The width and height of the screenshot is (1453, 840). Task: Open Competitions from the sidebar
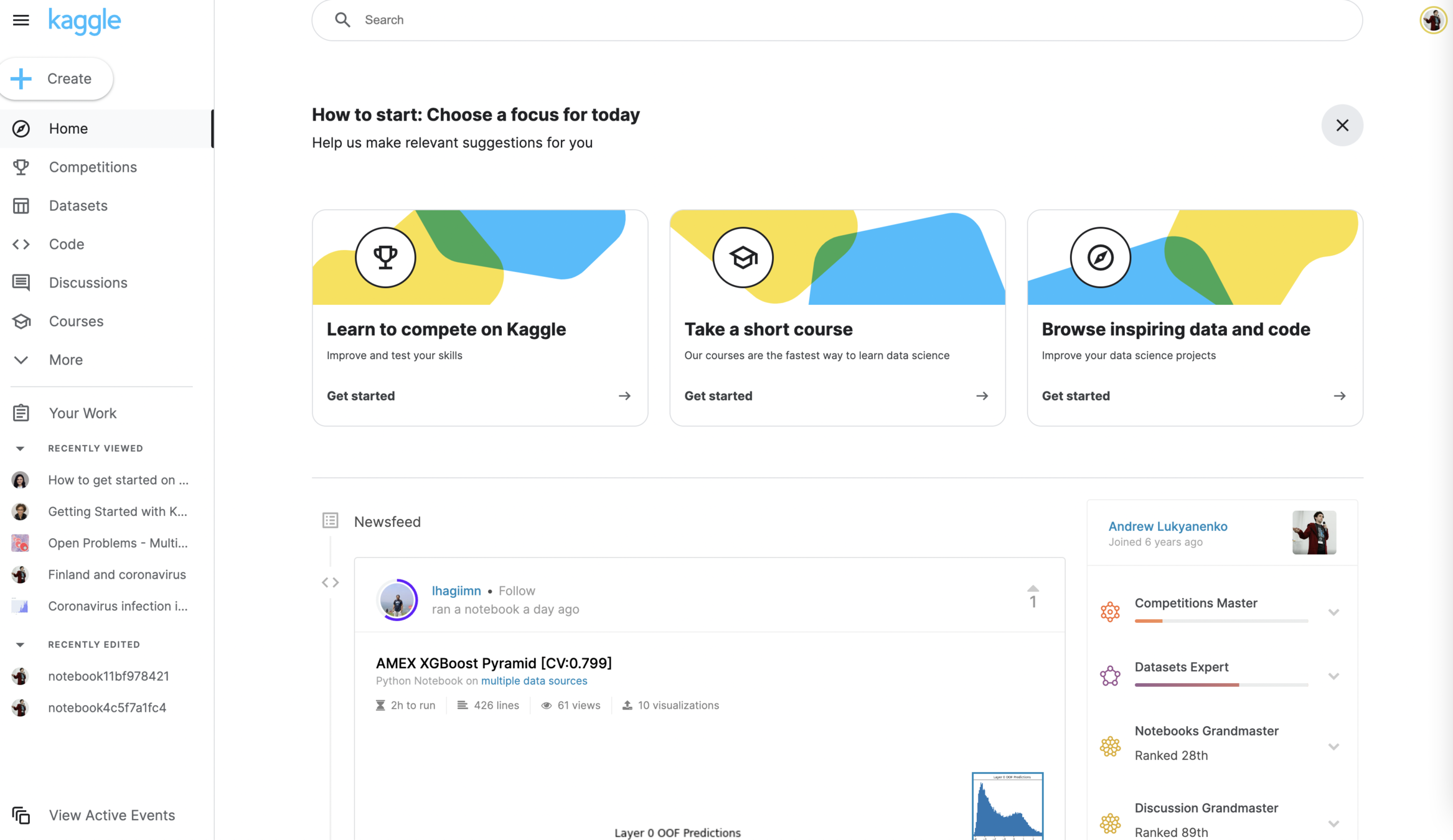coord(93,167)
